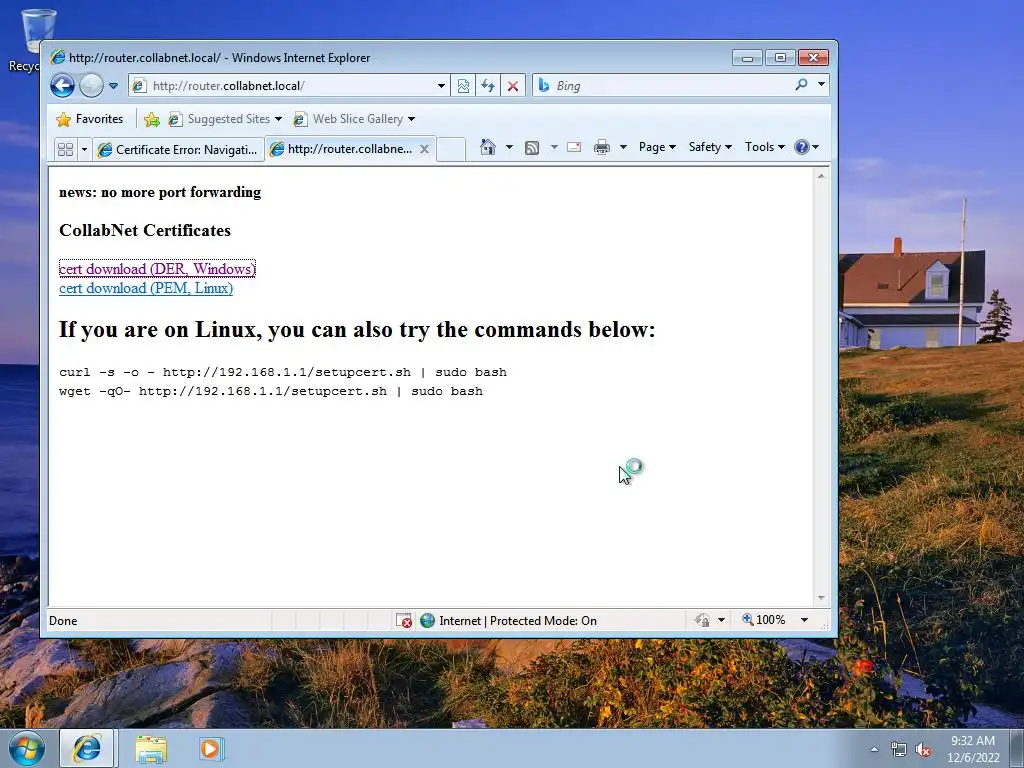Image resolution: width=1024 pixels, height=768 pixels.
Task: Open the Favorites center
Action: [x=89, y=119]
